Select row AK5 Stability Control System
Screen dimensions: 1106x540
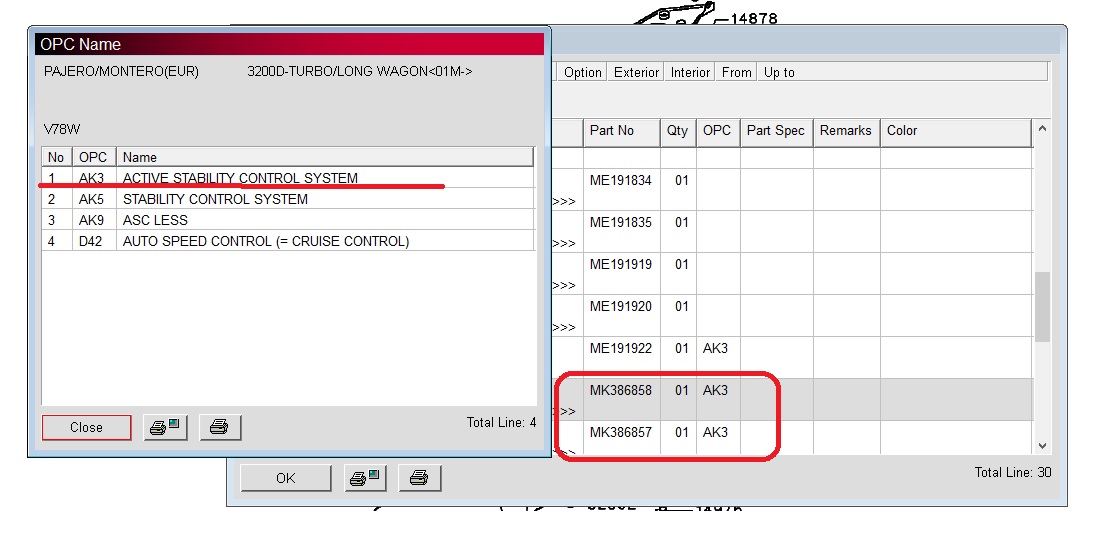coord(288,199)
